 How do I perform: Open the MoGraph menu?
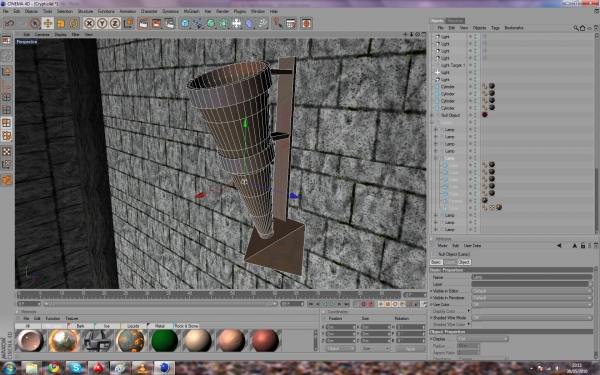(x=191, y=11)
